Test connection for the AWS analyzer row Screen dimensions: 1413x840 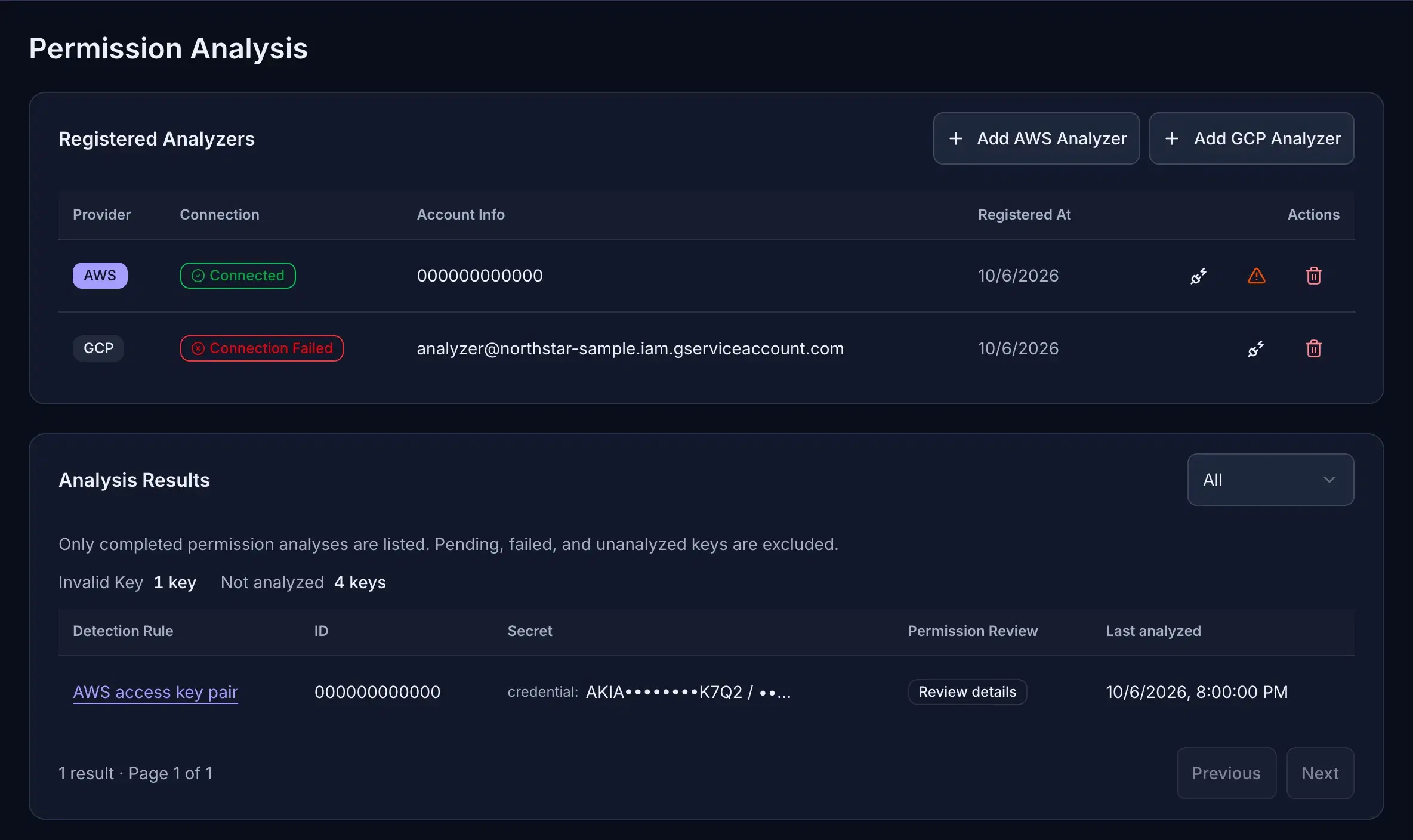[1198, 276]
